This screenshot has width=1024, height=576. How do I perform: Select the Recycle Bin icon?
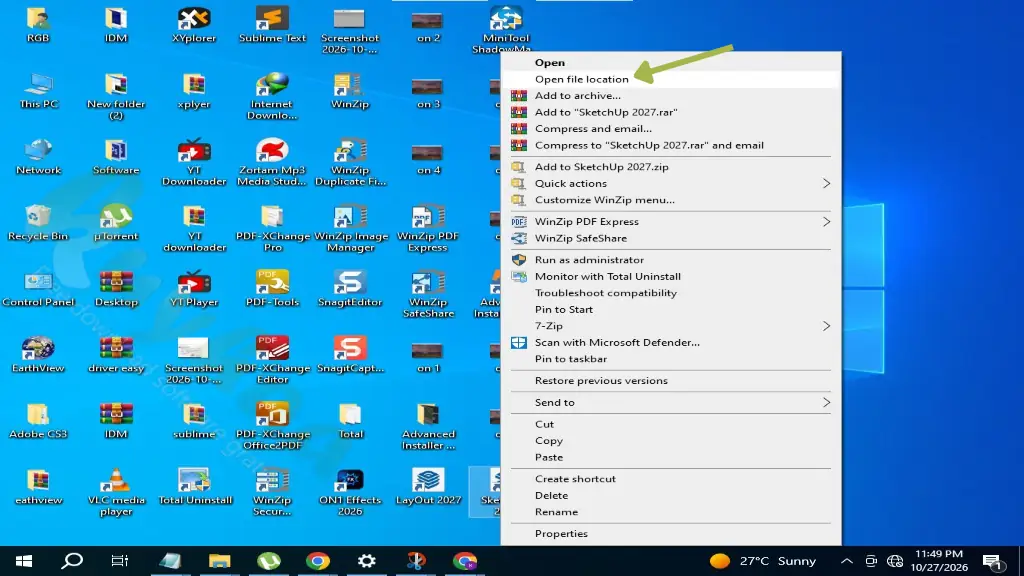38,223
